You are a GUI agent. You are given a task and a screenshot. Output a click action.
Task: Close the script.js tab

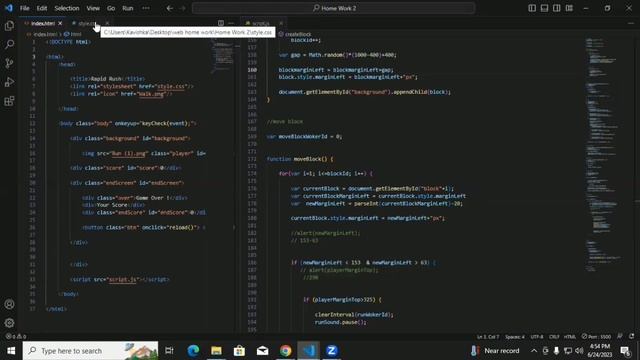[281, 23]
